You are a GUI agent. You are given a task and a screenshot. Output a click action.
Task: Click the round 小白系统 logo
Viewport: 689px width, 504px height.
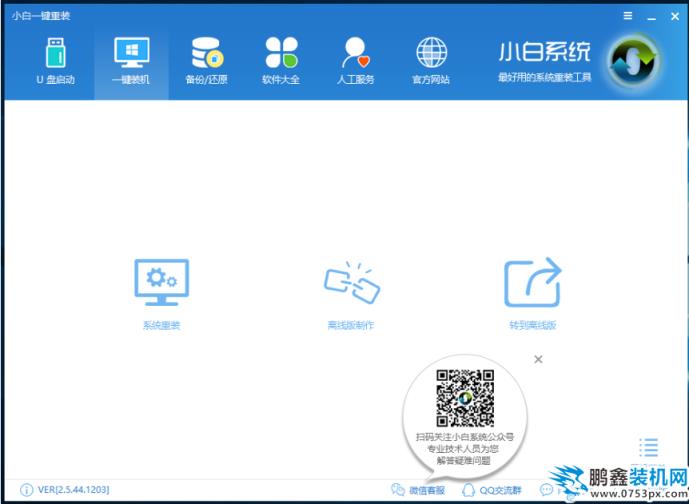(x=634, y=61)
